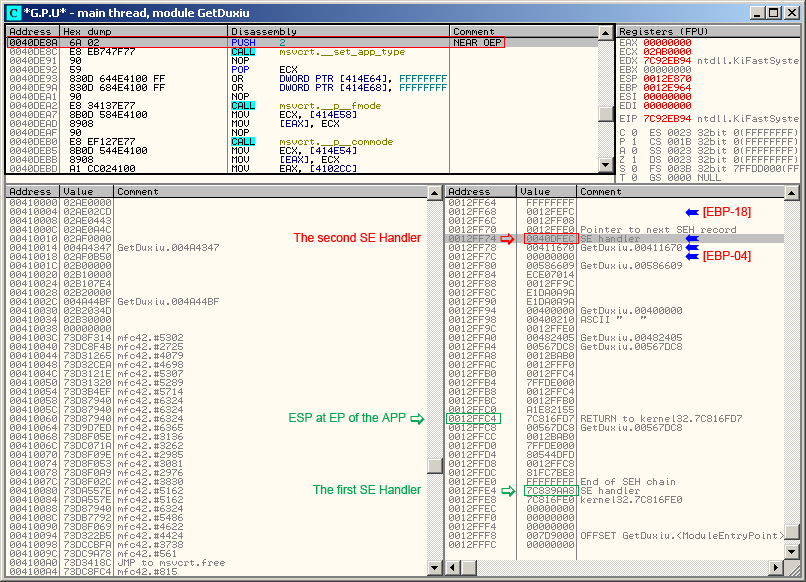Select stack value 00411670
Screen dimensions: 806x582
pyautogui.click(x=550, y=248)
